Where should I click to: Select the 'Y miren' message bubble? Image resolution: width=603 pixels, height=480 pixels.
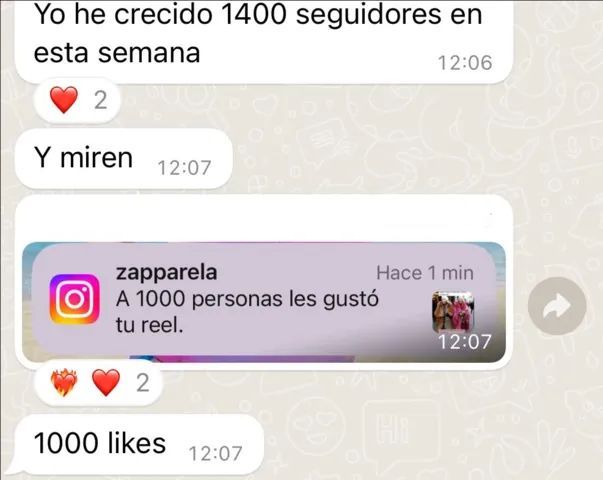pos(124,158)
